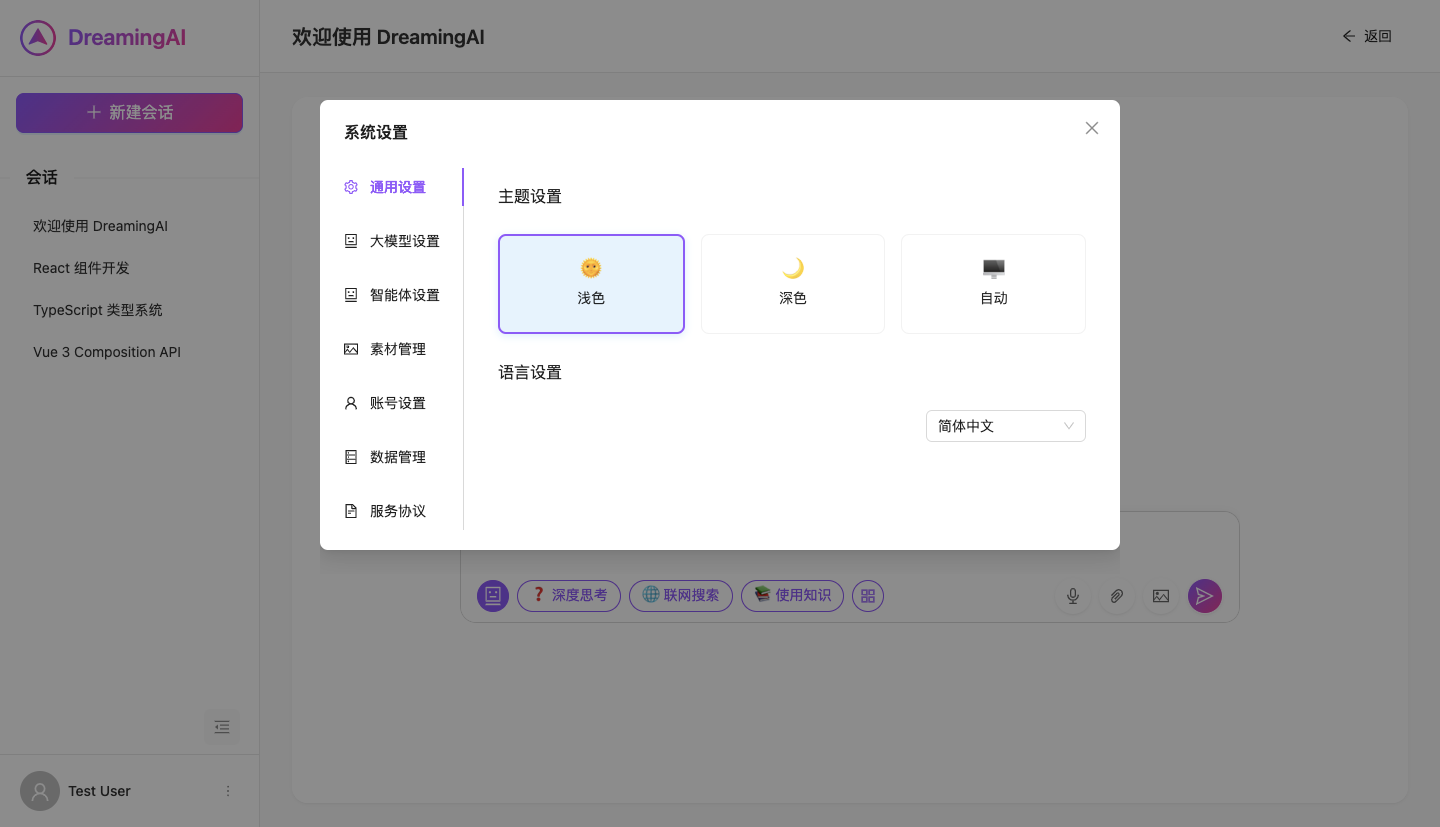Open the TypeScript 类型系统 conversation
This screenshot has height=827, width=1440.
(x=97, y=309)
